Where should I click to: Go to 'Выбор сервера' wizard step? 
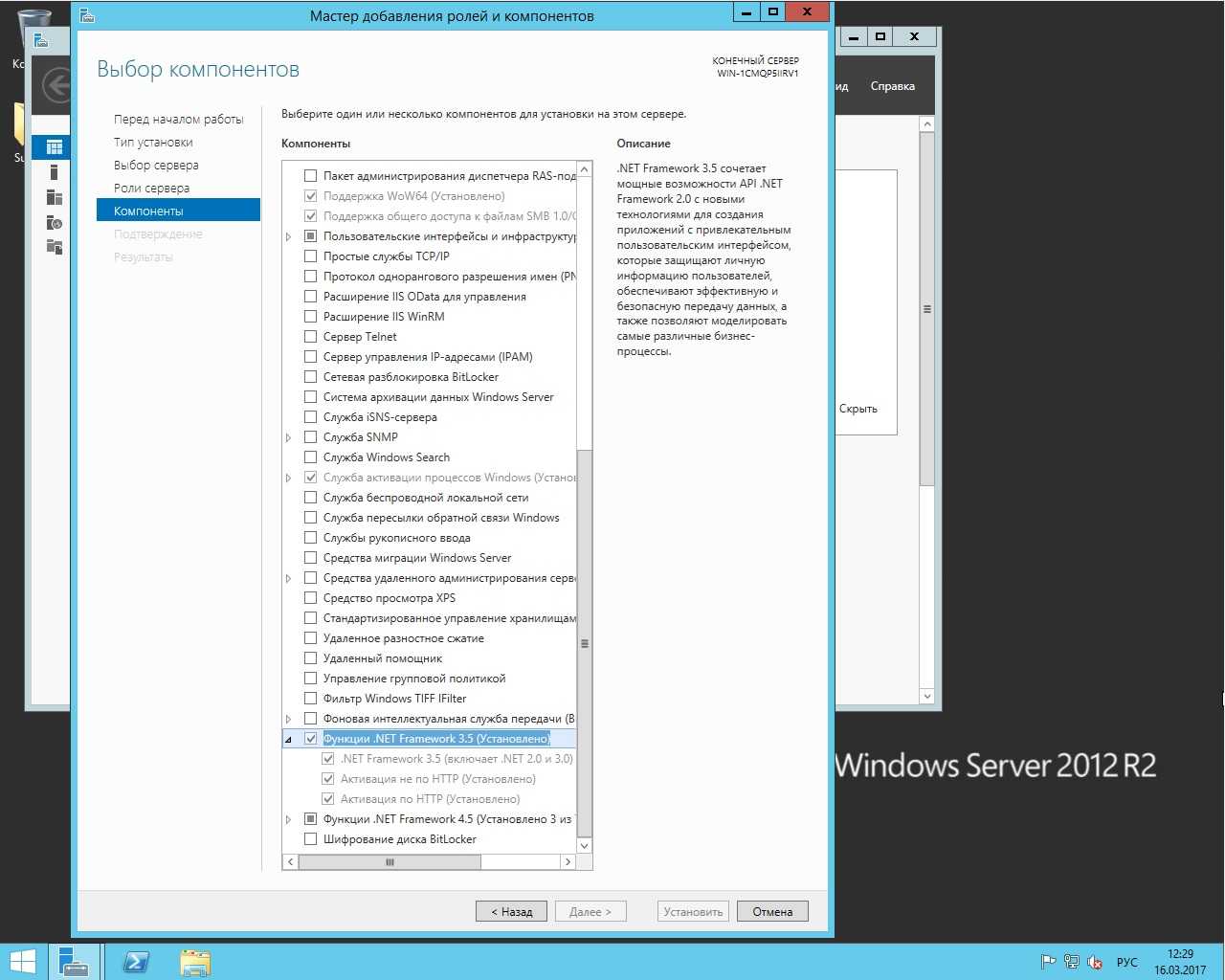tap(156, 166)
